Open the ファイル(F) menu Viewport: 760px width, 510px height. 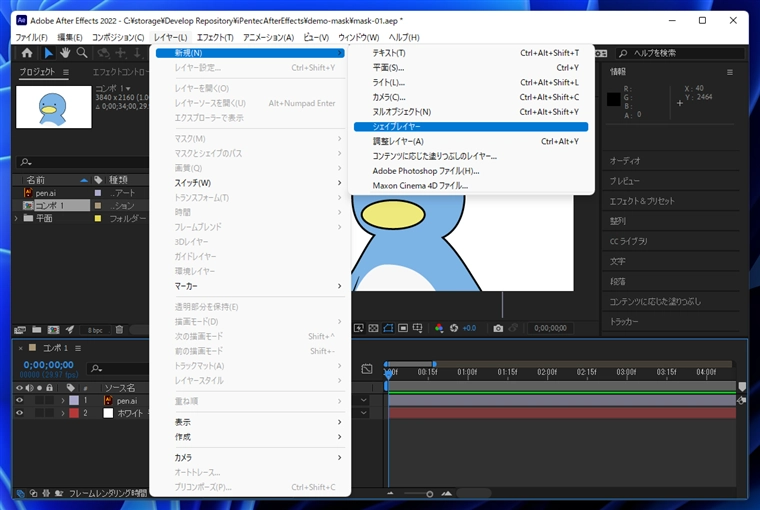pos(32,37)
